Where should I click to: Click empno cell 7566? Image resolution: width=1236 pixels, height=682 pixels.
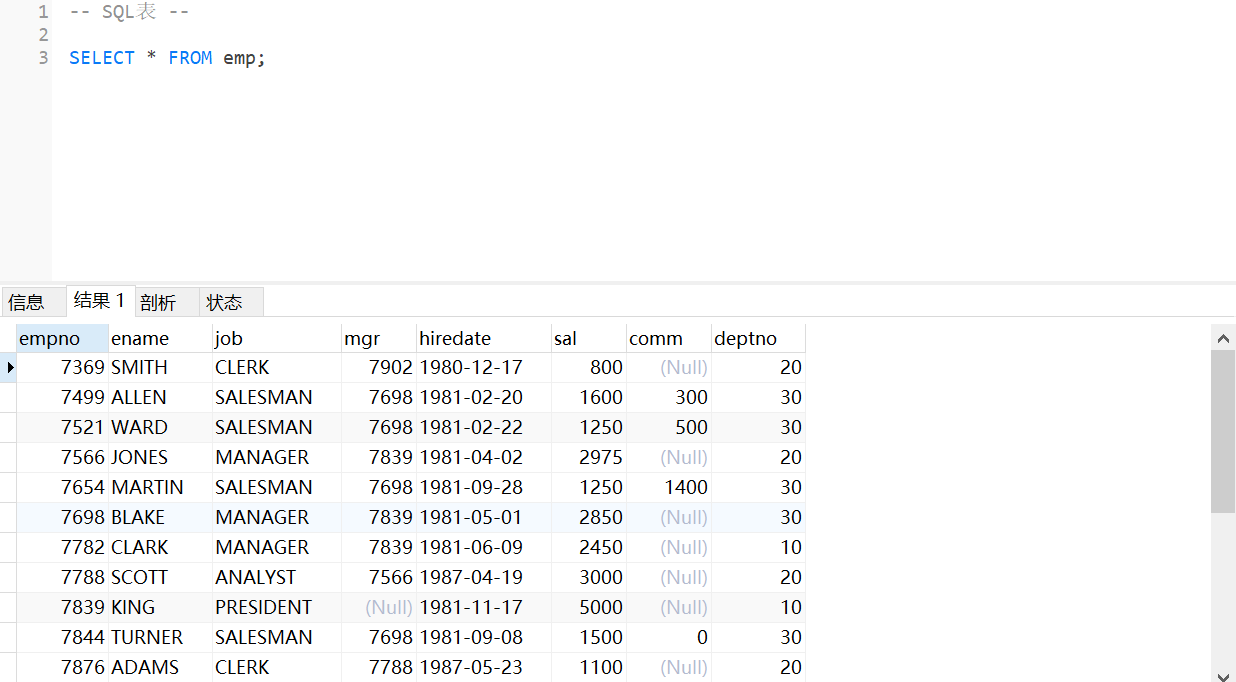pyautogui.click(x=62, y=457)
